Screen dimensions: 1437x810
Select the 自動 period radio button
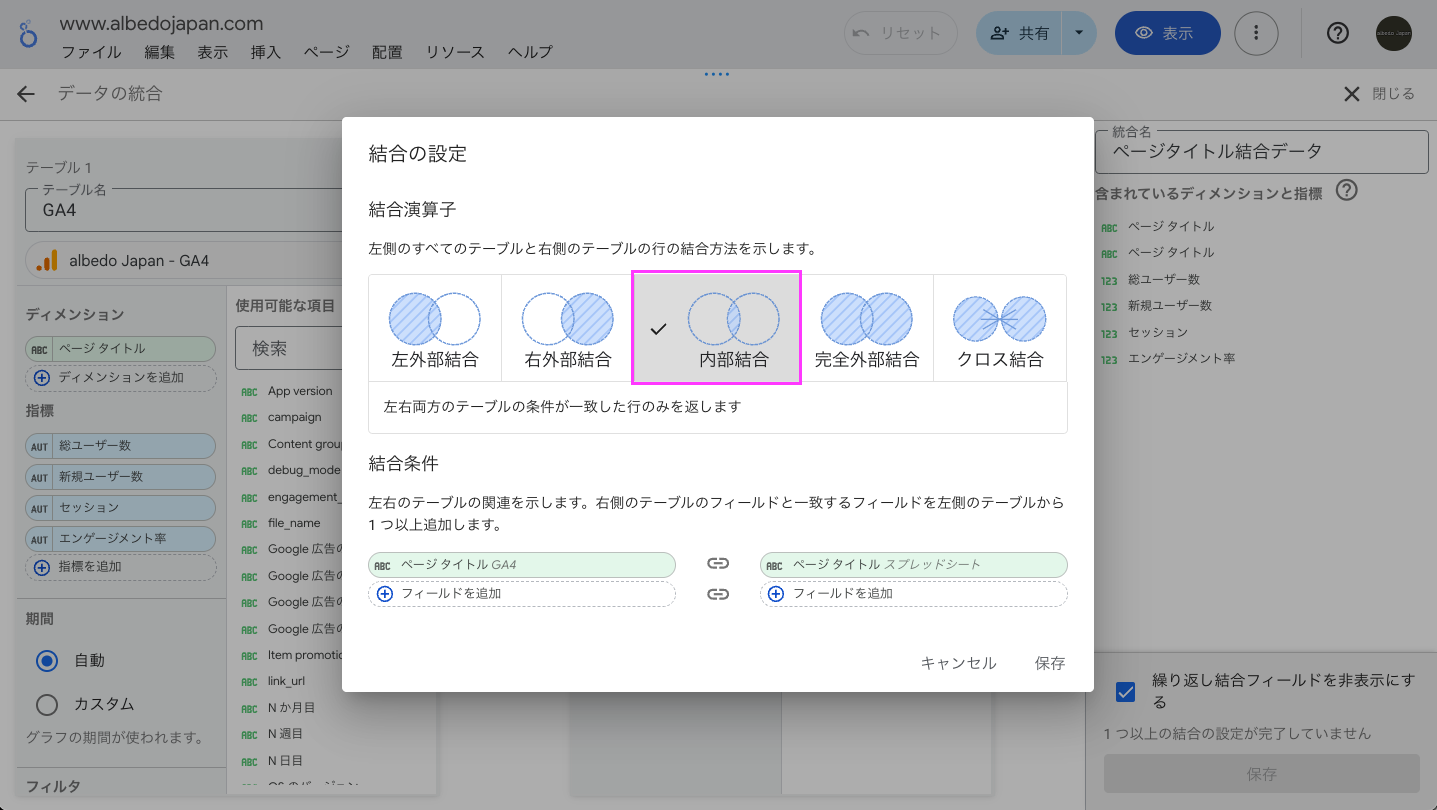pos(47,660)
